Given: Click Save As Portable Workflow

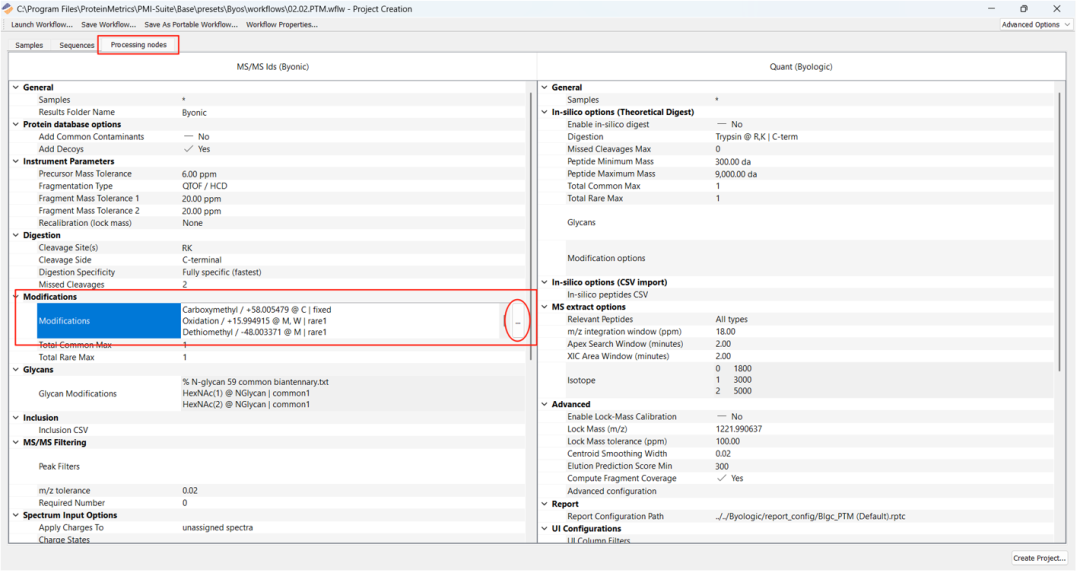Looking at the screenshot, I should [x=190, y=25].
